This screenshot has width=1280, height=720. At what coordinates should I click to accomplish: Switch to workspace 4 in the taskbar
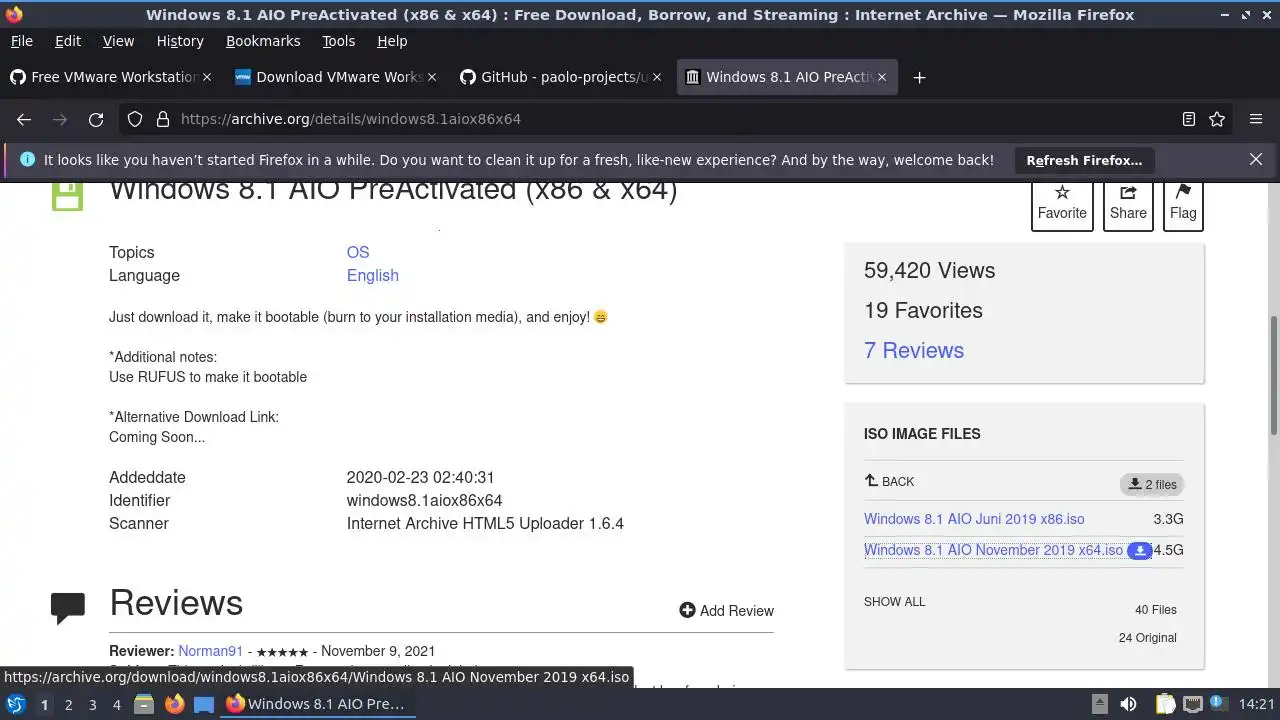coord(116,705)
